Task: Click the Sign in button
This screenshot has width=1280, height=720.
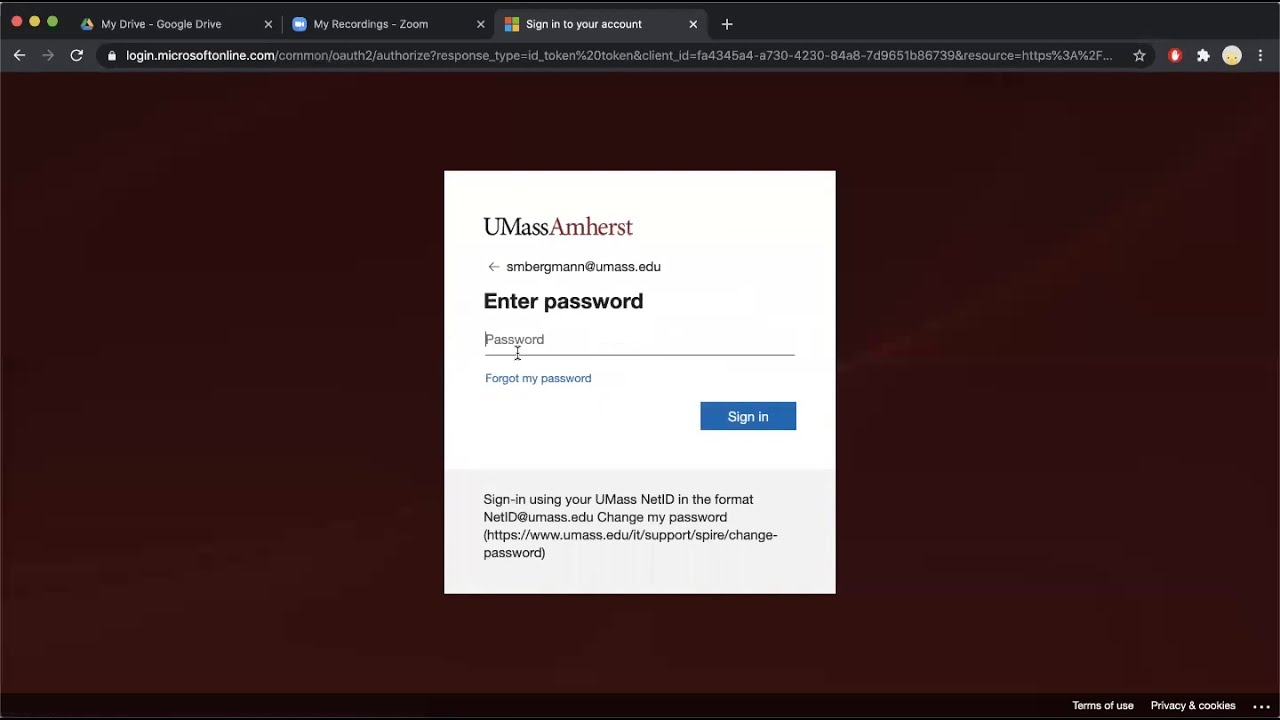Action: coord(748,416)
